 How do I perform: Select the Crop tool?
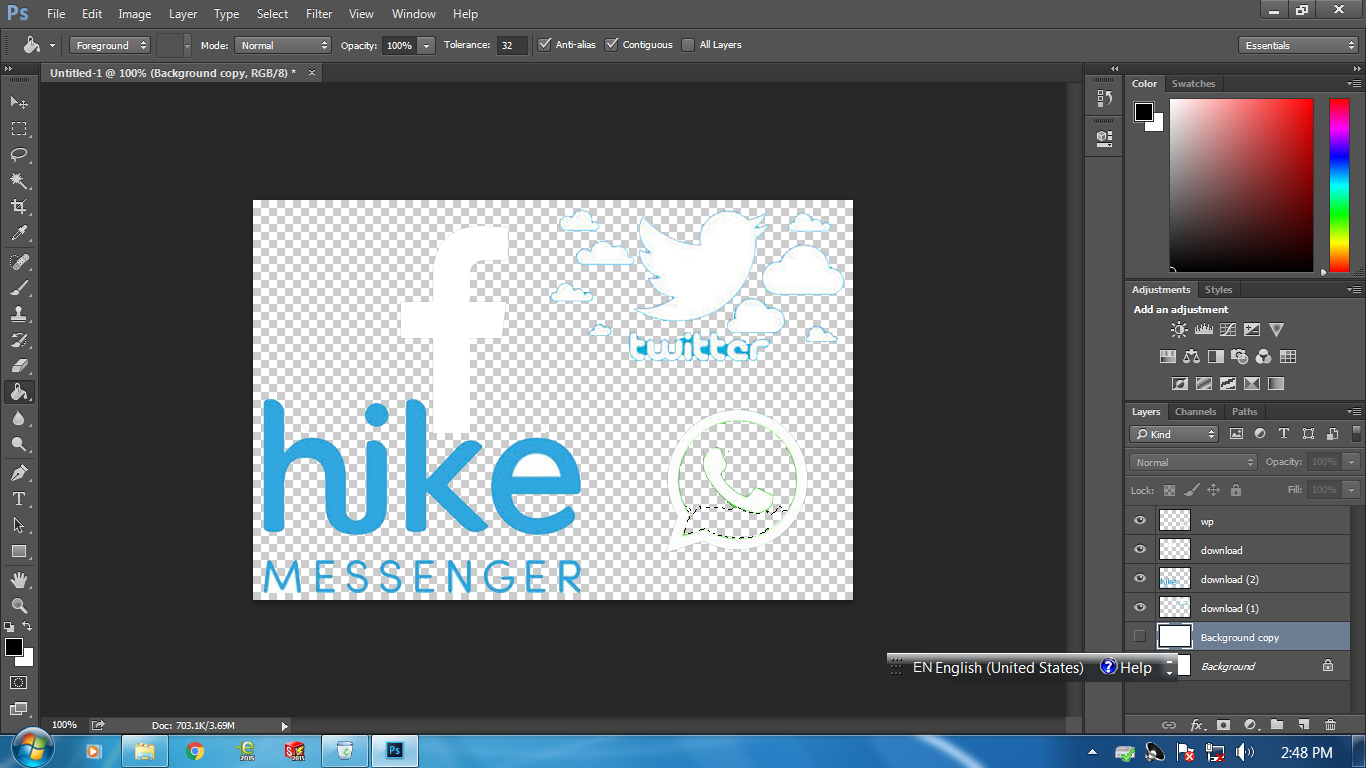click(19, 207)
